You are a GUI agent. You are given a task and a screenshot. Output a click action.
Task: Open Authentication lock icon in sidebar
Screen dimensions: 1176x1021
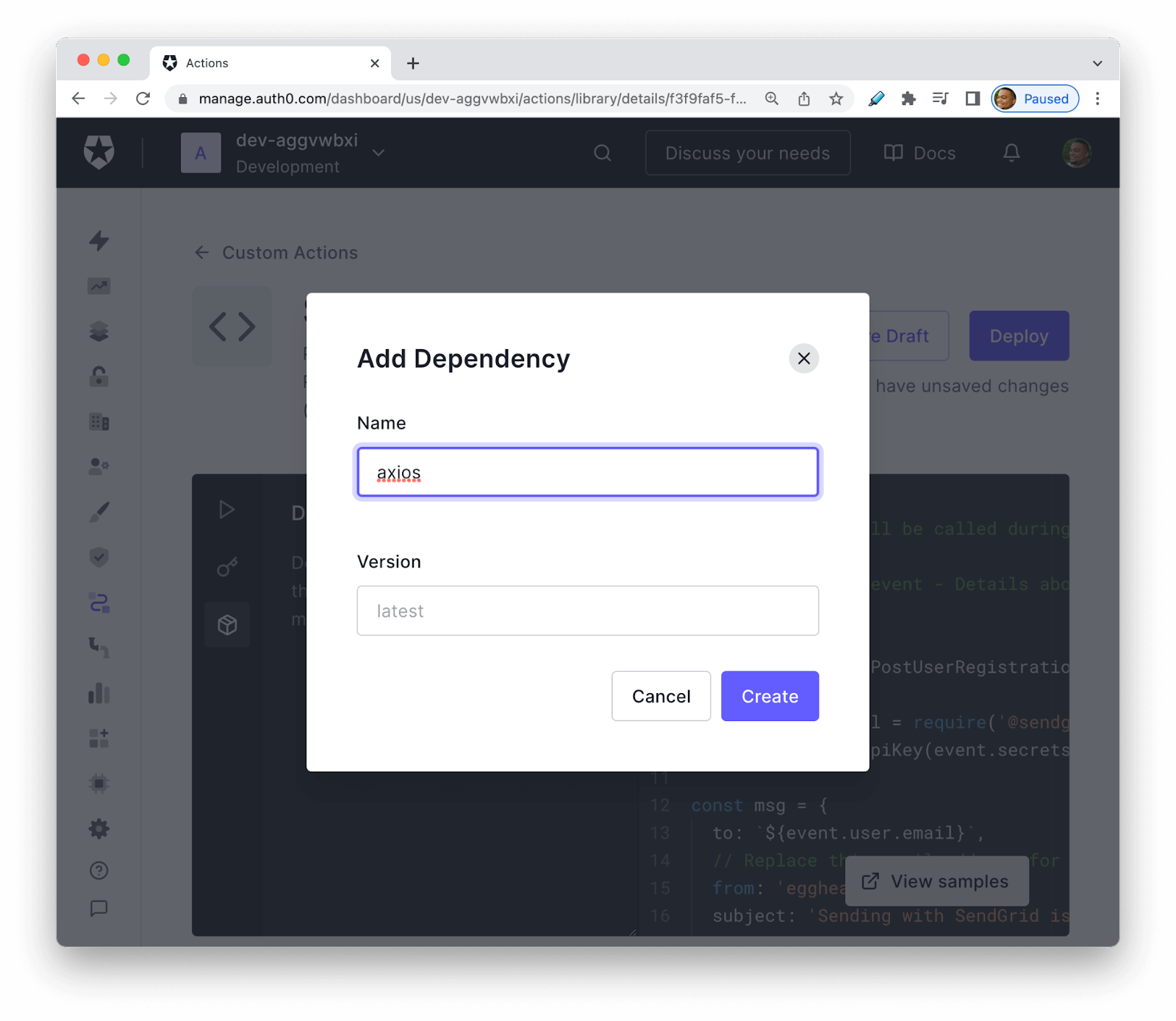(99, 376)
